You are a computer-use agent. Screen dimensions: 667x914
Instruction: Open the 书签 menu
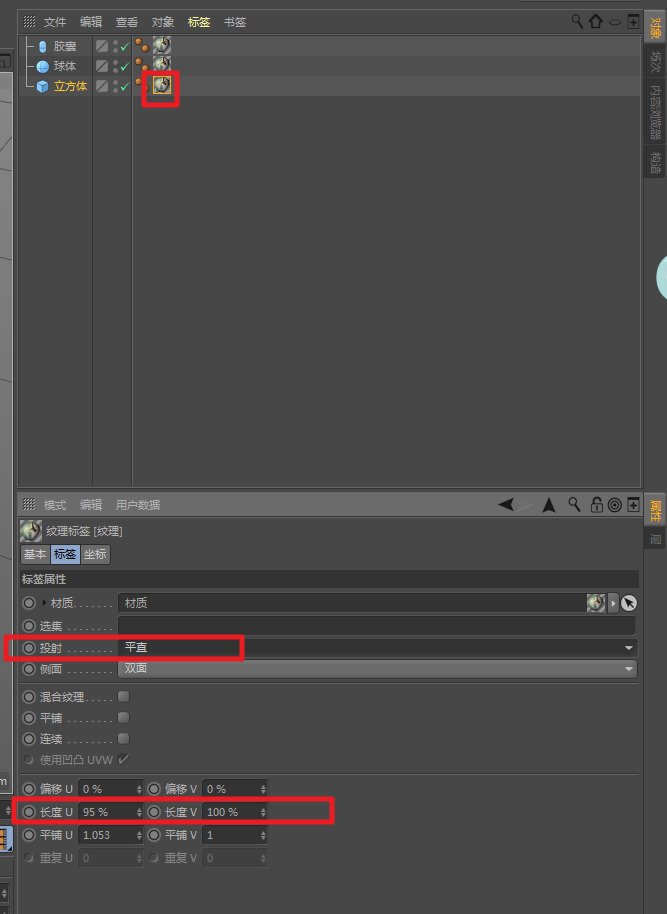235,22
